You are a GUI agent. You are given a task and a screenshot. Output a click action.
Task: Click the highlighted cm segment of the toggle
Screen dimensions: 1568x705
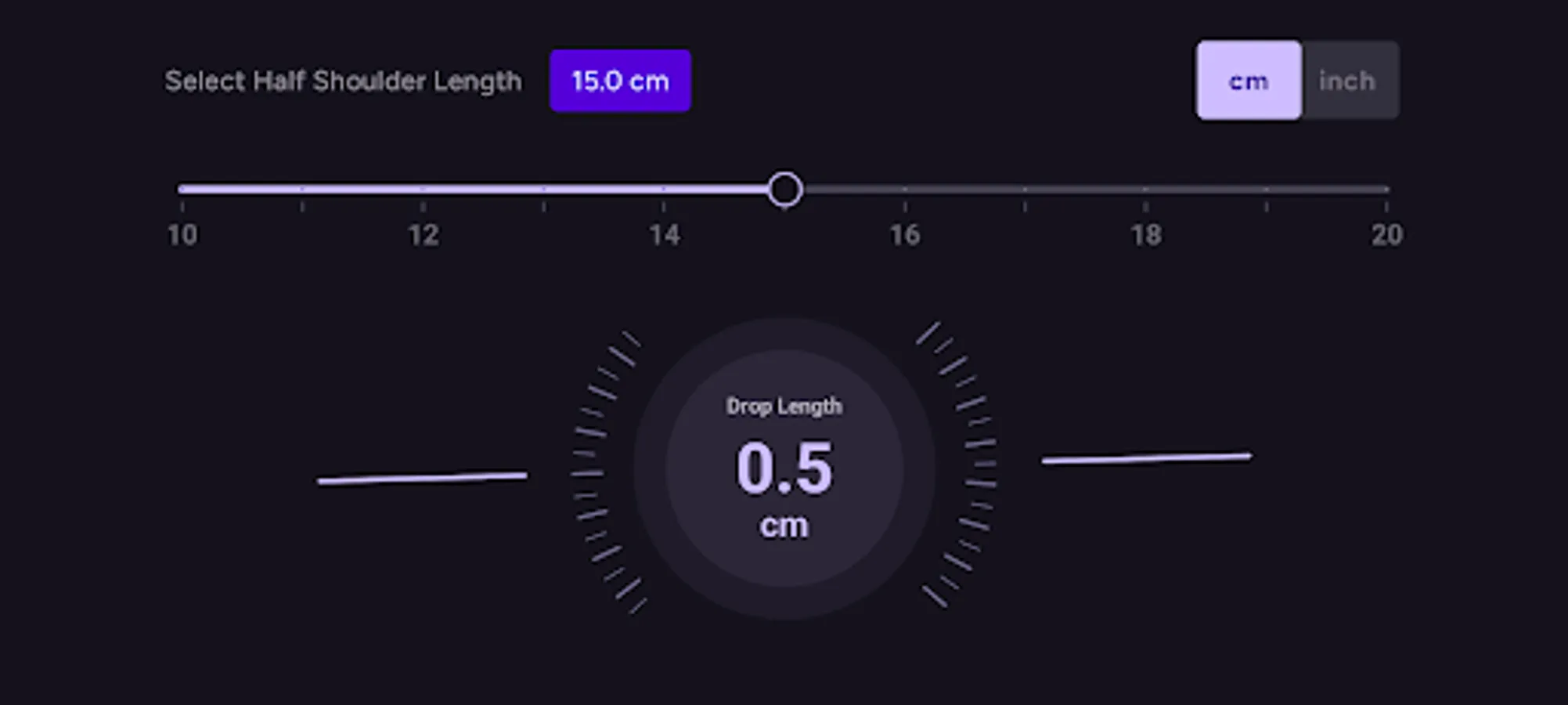click(x=1248, y=81)
